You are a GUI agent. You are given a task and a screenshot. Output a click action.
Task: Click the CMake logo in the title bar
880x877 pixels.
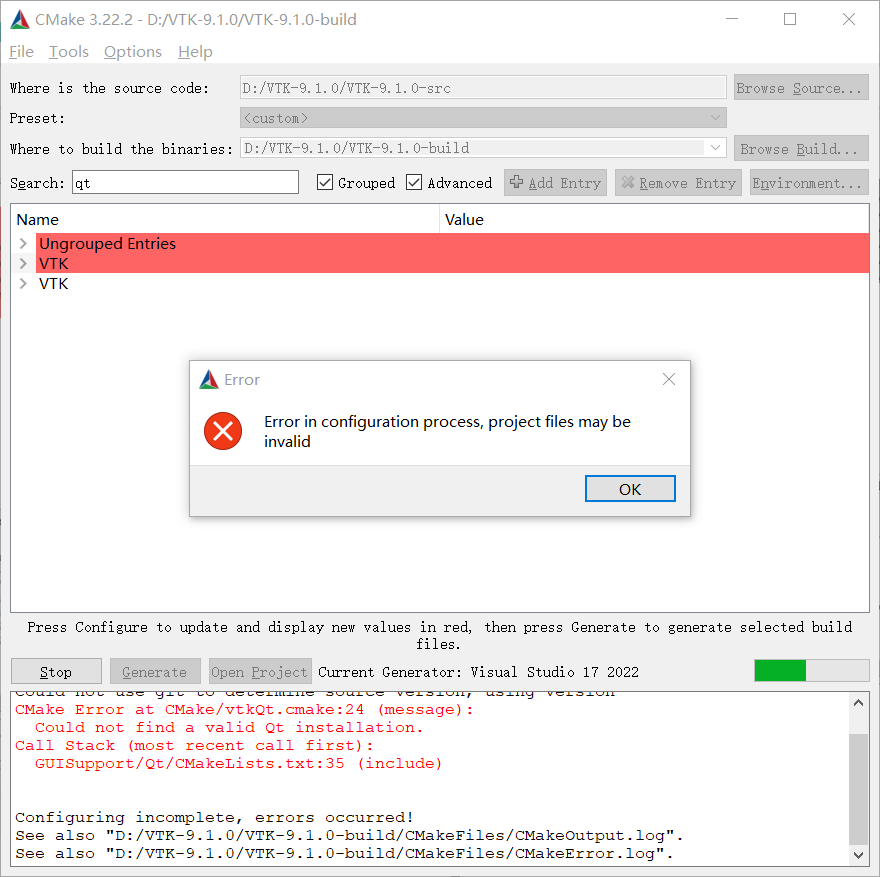19,18
